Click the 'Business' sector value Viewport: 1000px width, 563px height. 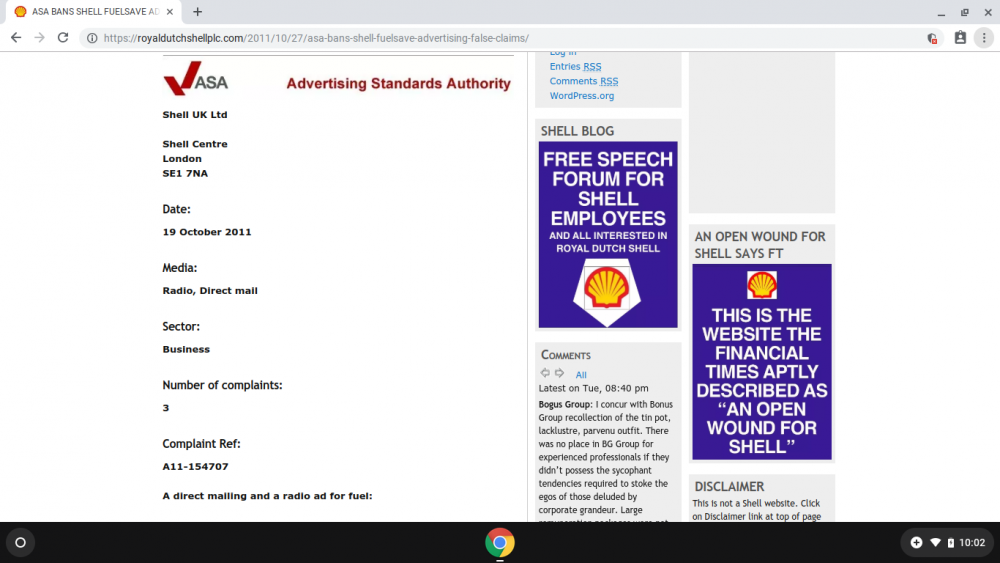click(x=186, y=349)
